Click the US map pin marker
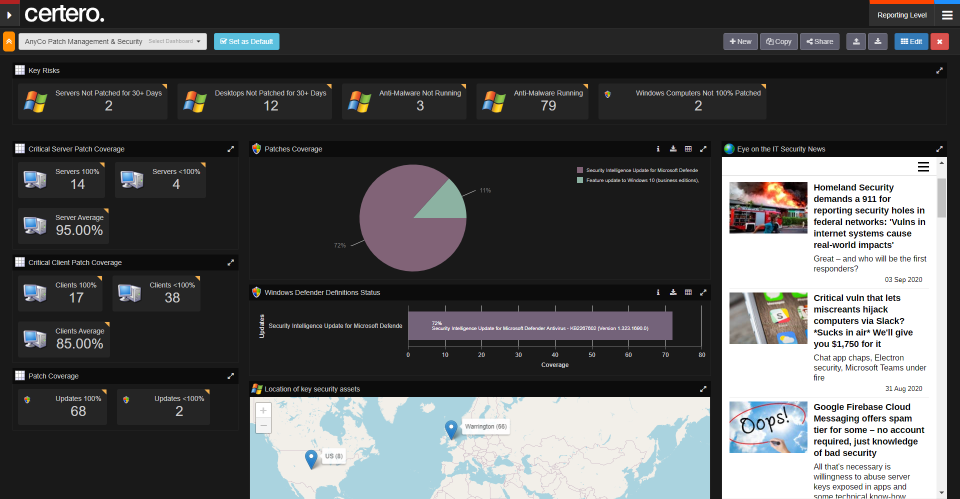The height and width of the screenshot is (499, 960). tap(311, 459)
